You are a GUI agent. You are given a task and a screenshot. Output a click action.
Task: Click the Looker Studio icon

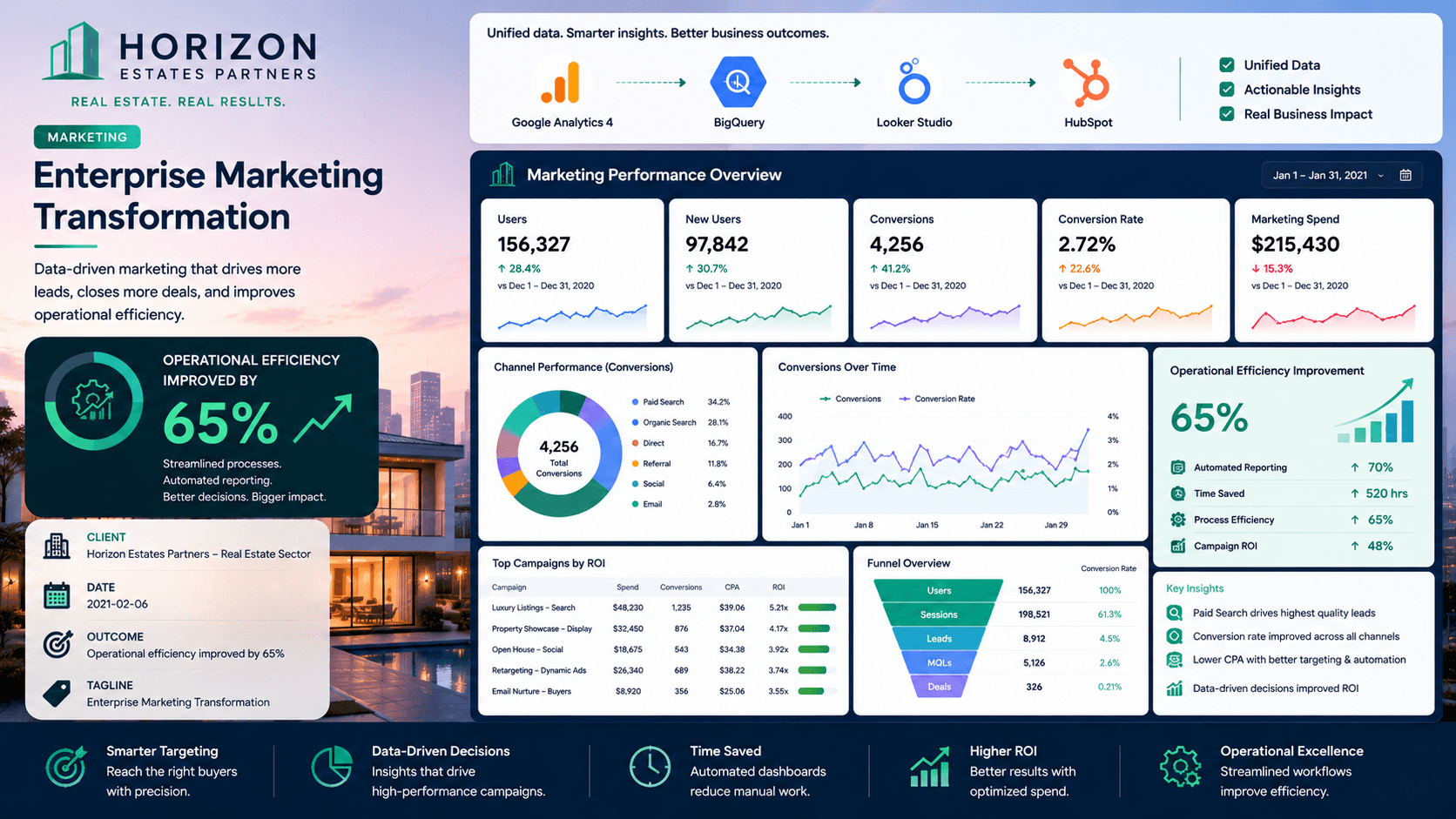pos(913,82)
